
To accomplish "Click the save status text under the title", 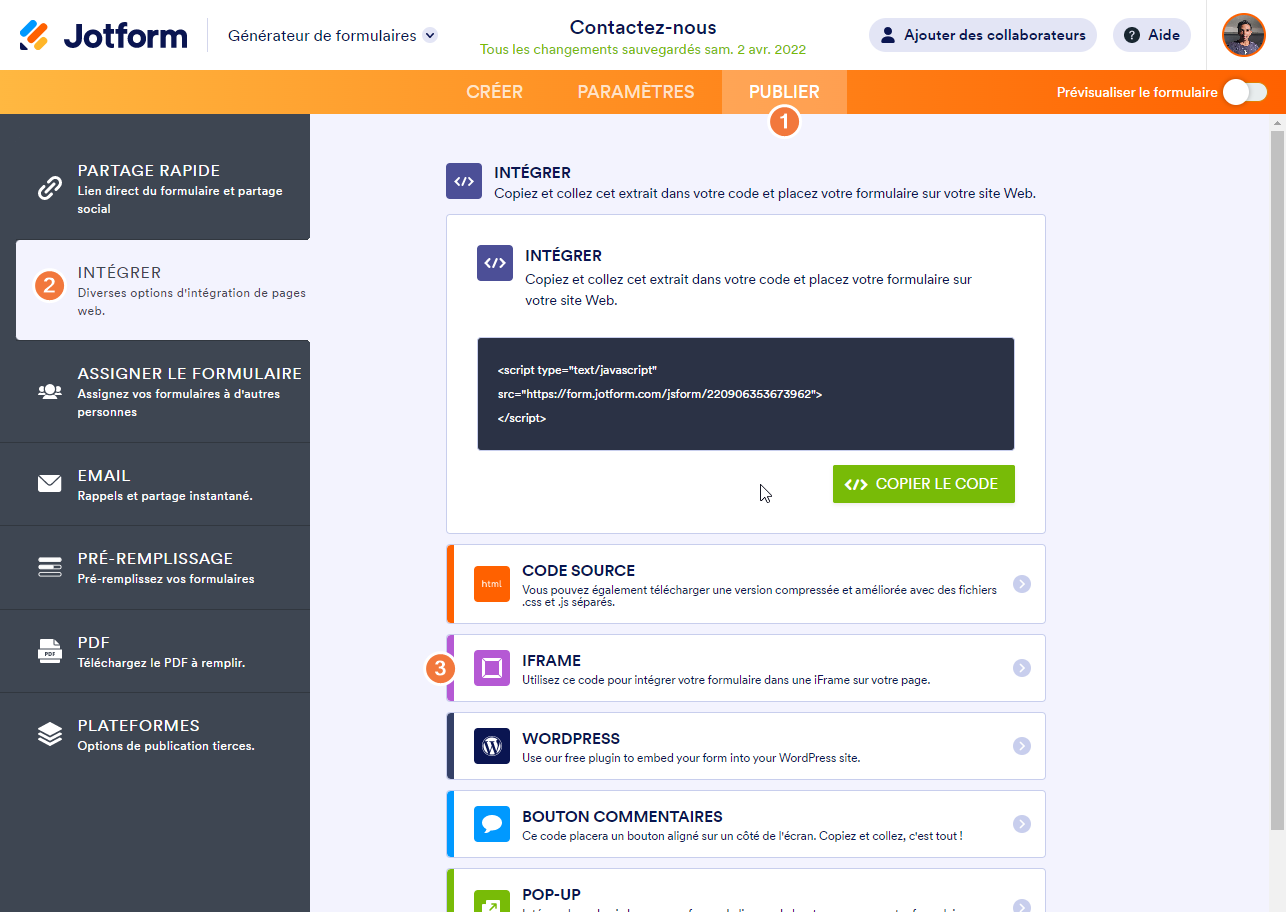I will coord(643,49).
